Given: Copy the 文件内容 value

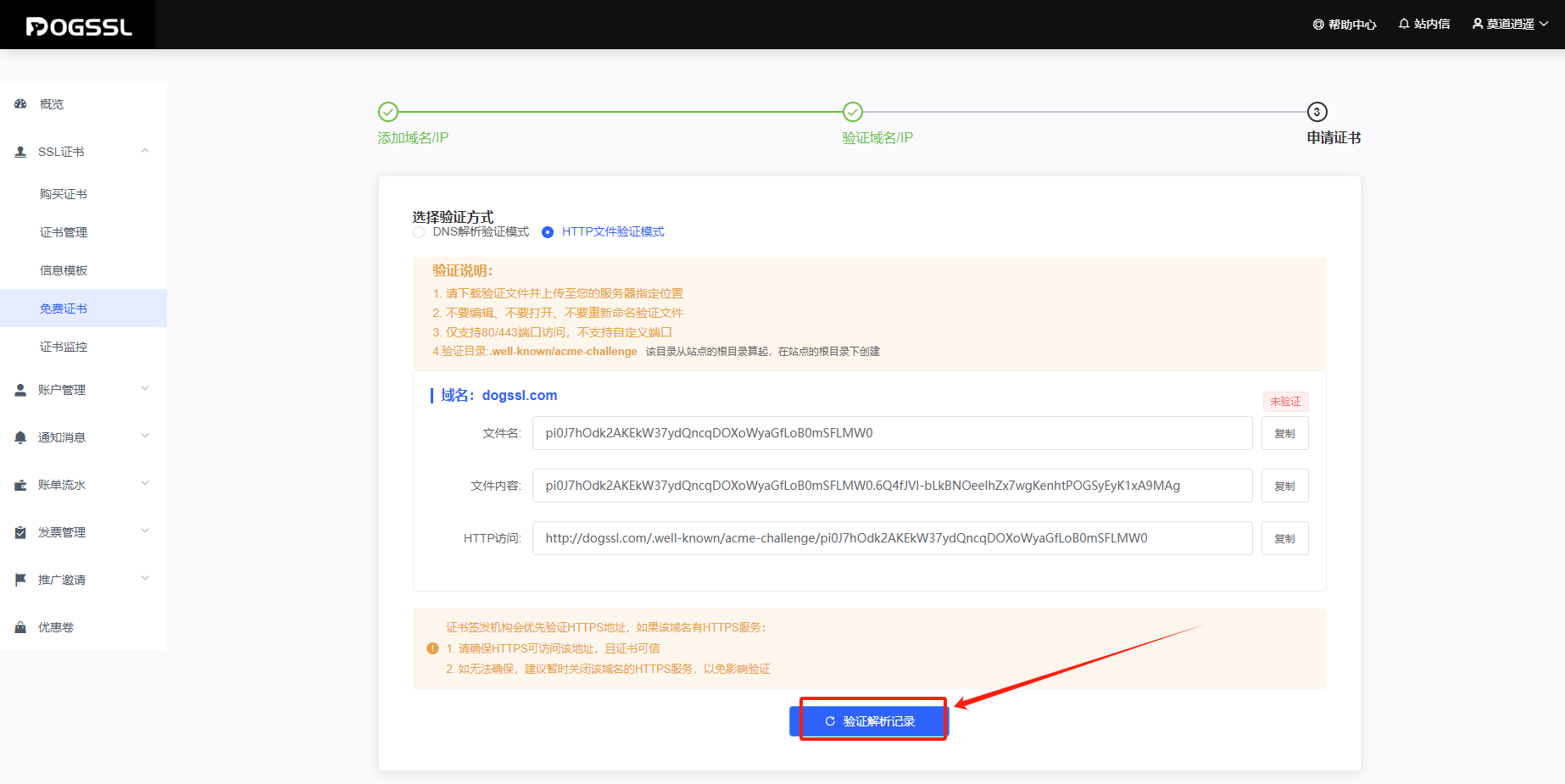Looking at the screenshot, I should [x=1285, y=486].
